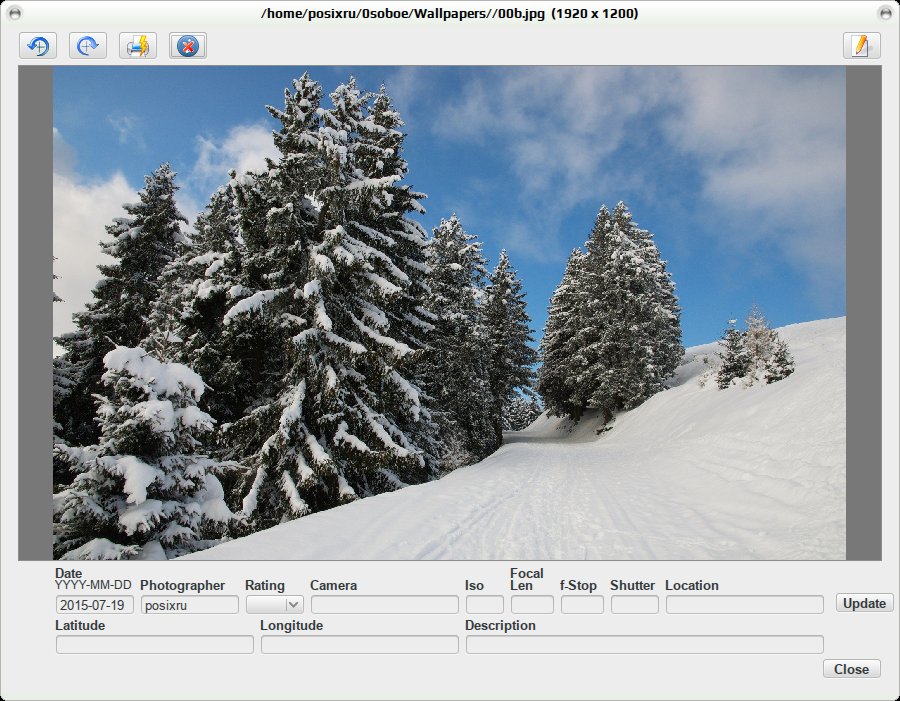Click the Update button

point(864,603)
